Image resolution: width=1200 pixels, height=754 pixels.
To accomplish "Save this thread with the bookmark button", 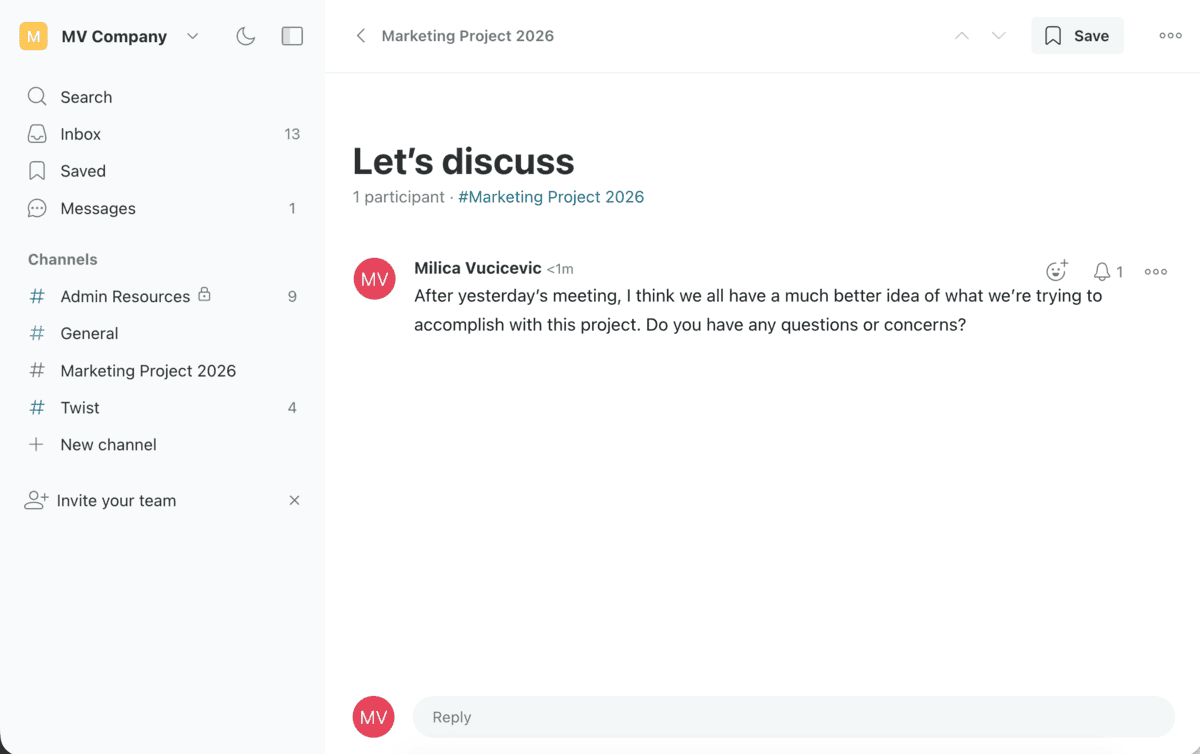I will click(1077, 36).
